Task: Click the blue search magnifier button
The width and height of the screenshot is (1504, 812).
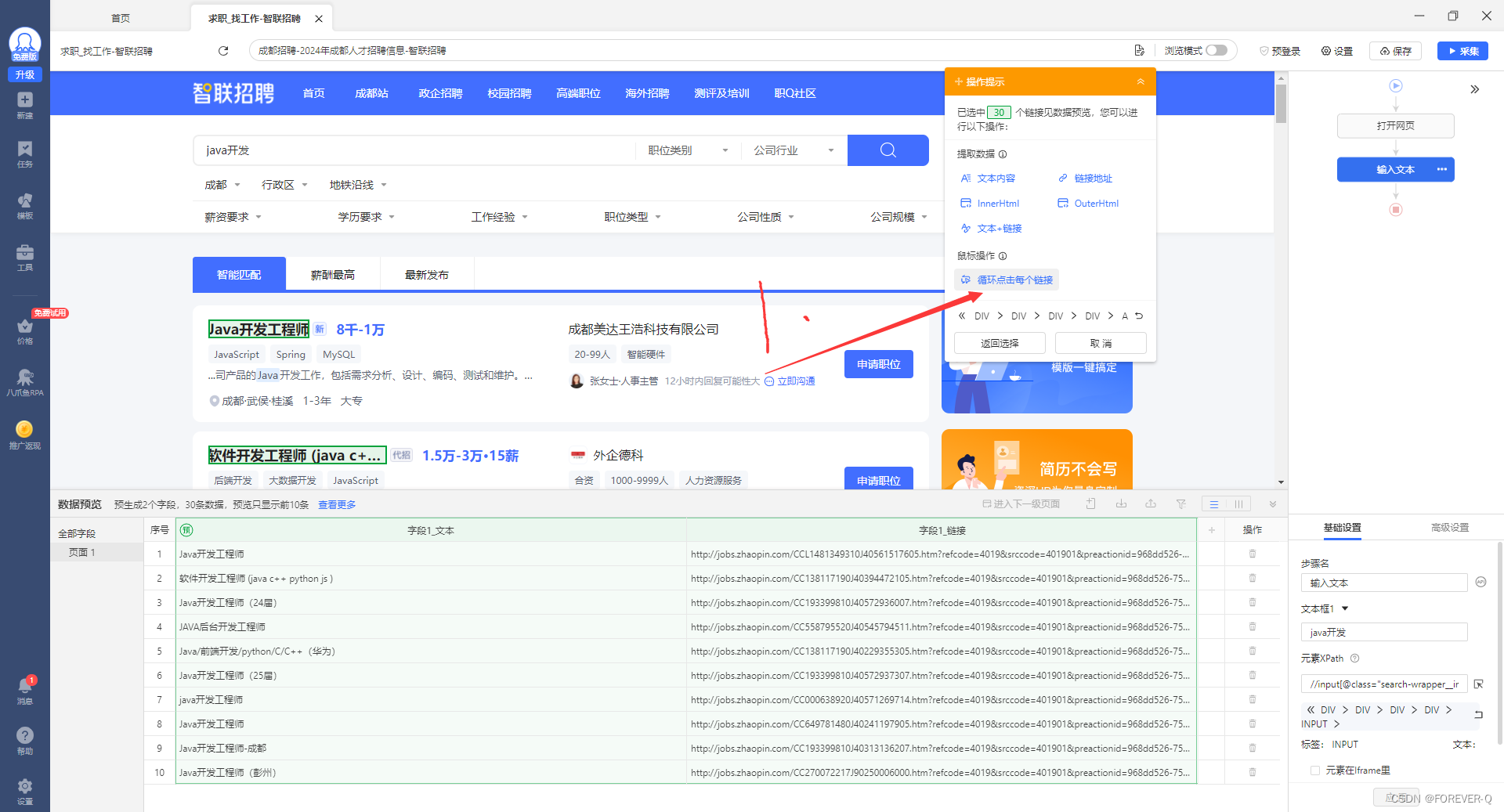Action: click(x=888, y=150)
